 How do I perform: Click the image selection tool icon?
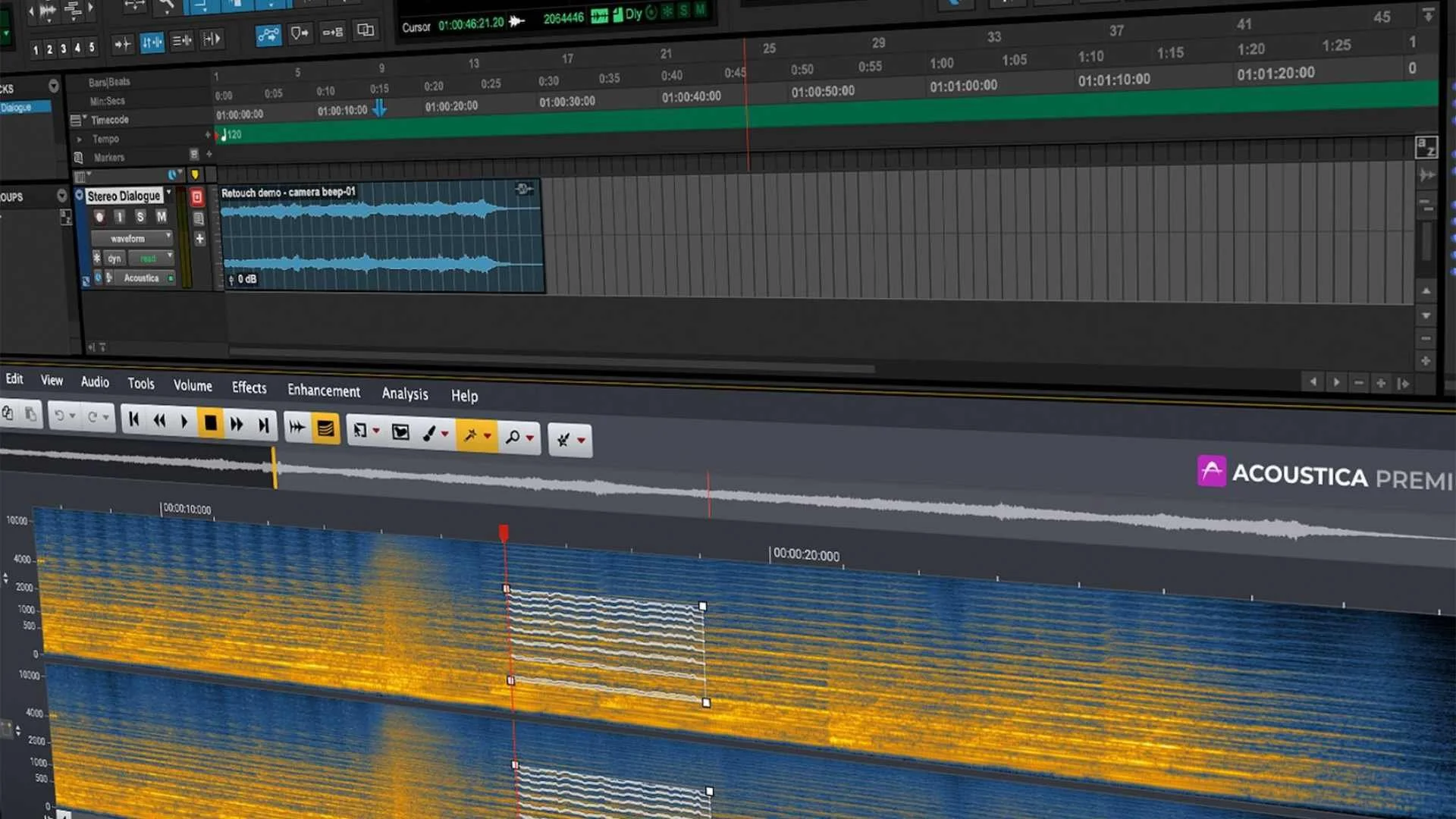[x=400, y=431]
